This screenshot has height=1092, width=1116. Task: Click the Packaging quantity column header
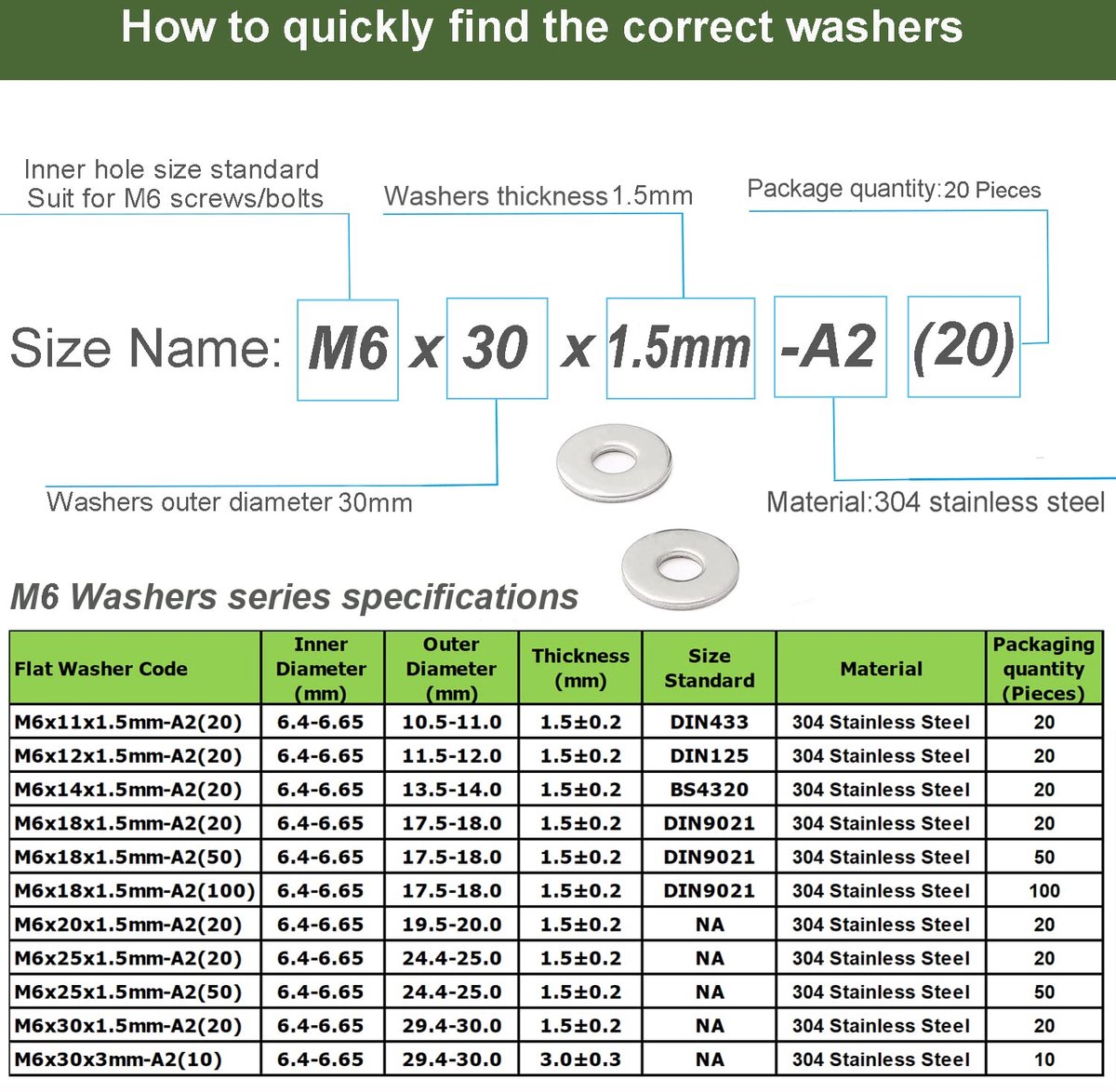pyautogui.click(x=1044, y=668)
